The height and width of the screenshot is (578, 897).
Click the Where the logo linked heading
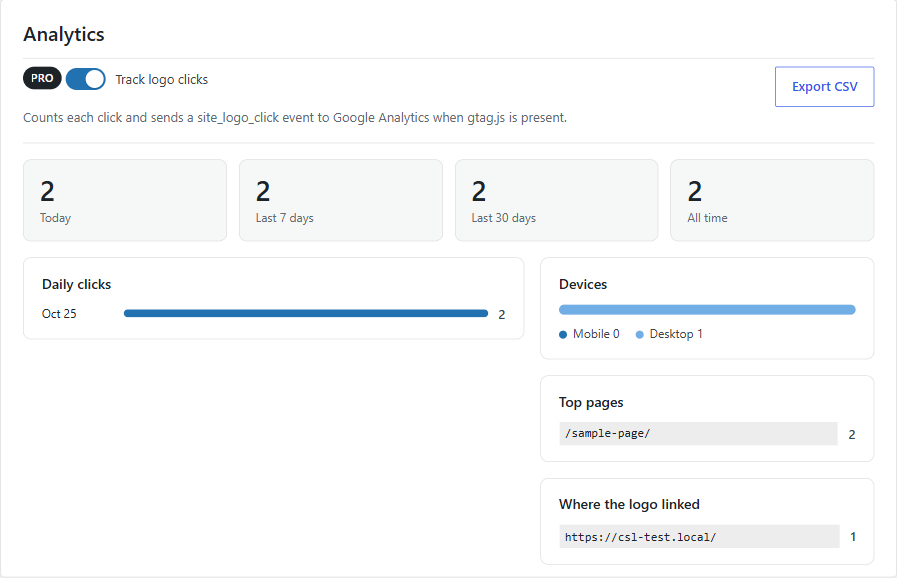[629, 504]
